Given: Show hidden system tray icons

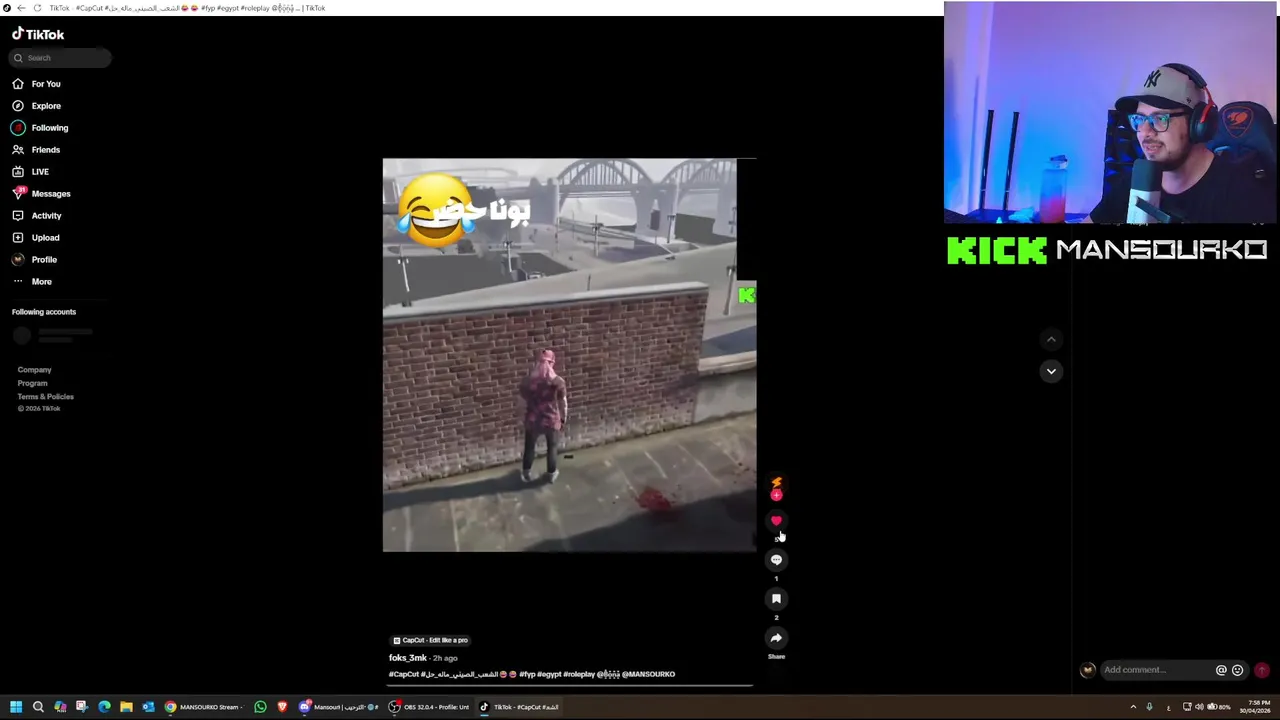Looking at the screenshot, I should pyautogui.click(x=1133, y=707).
